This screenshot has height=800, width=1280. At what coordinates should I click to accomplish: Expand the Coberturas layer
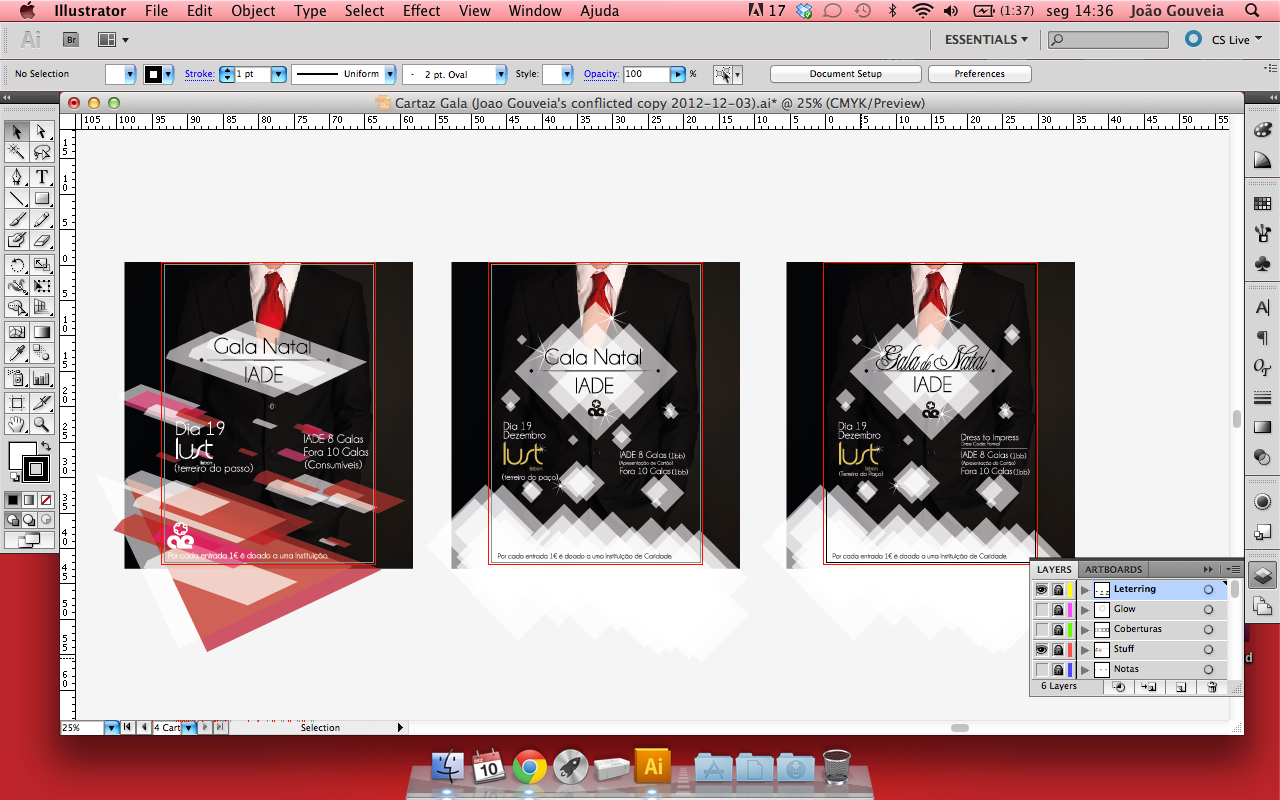[x=1085, y=630]
